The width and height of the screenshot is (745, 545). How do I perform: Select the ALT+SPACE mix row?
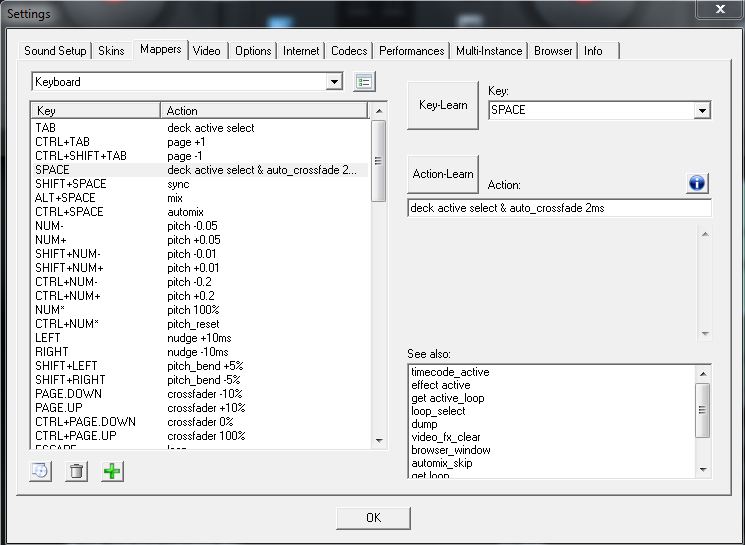tap(200, 198)
